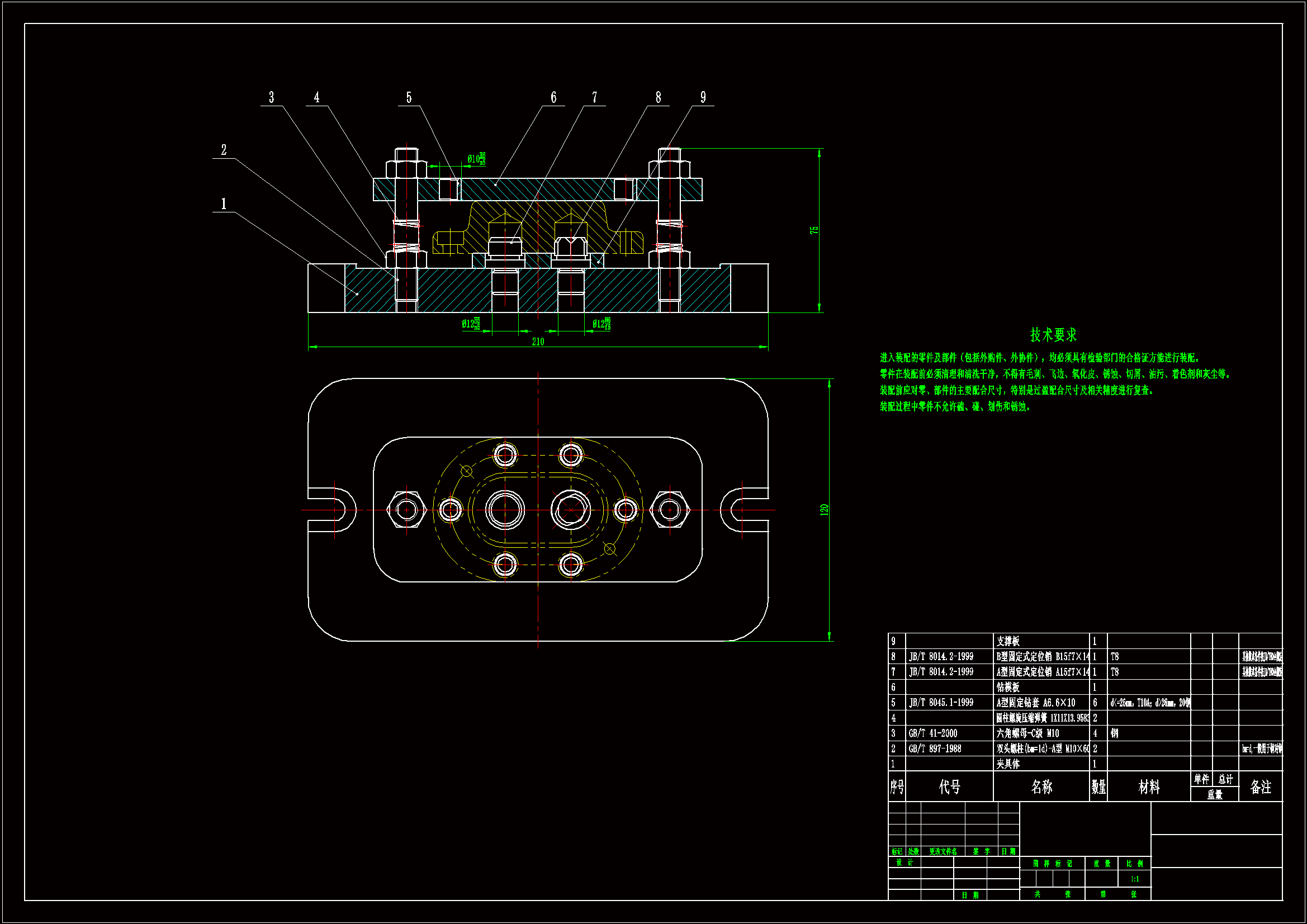Select the left hex nut in the plan view
Image resolution: width=1307 pixels, height=924 pixels.
406,510
